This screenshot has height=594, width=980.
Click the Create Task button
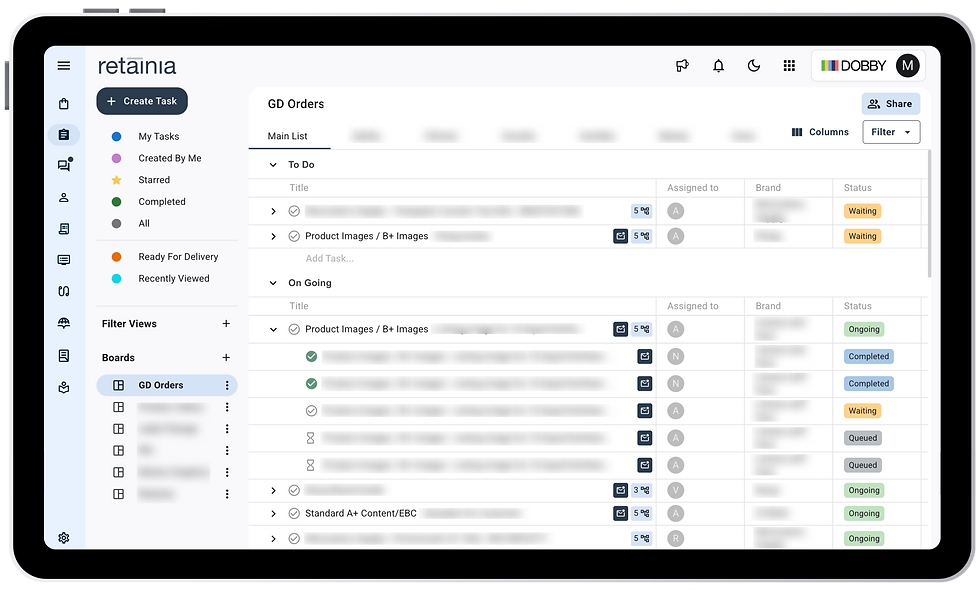[141, 101]
